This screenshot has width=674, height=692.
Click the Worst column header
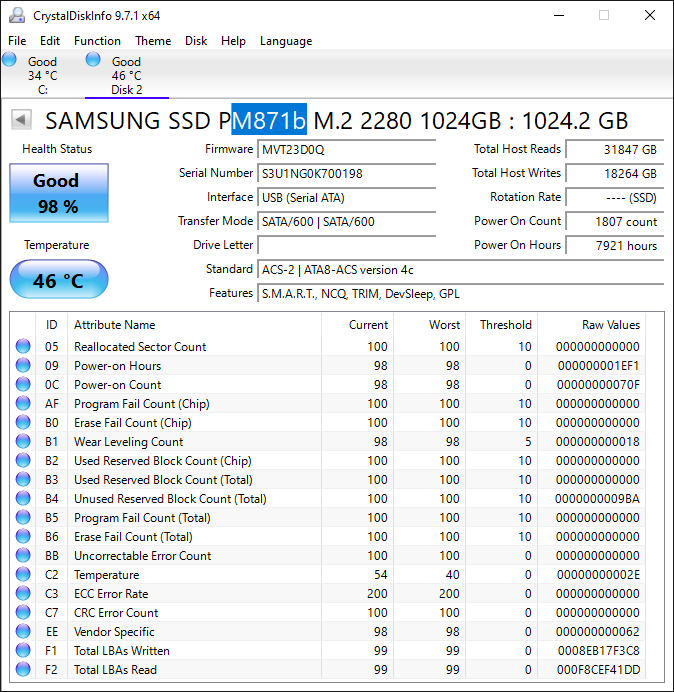click(429, 325)
